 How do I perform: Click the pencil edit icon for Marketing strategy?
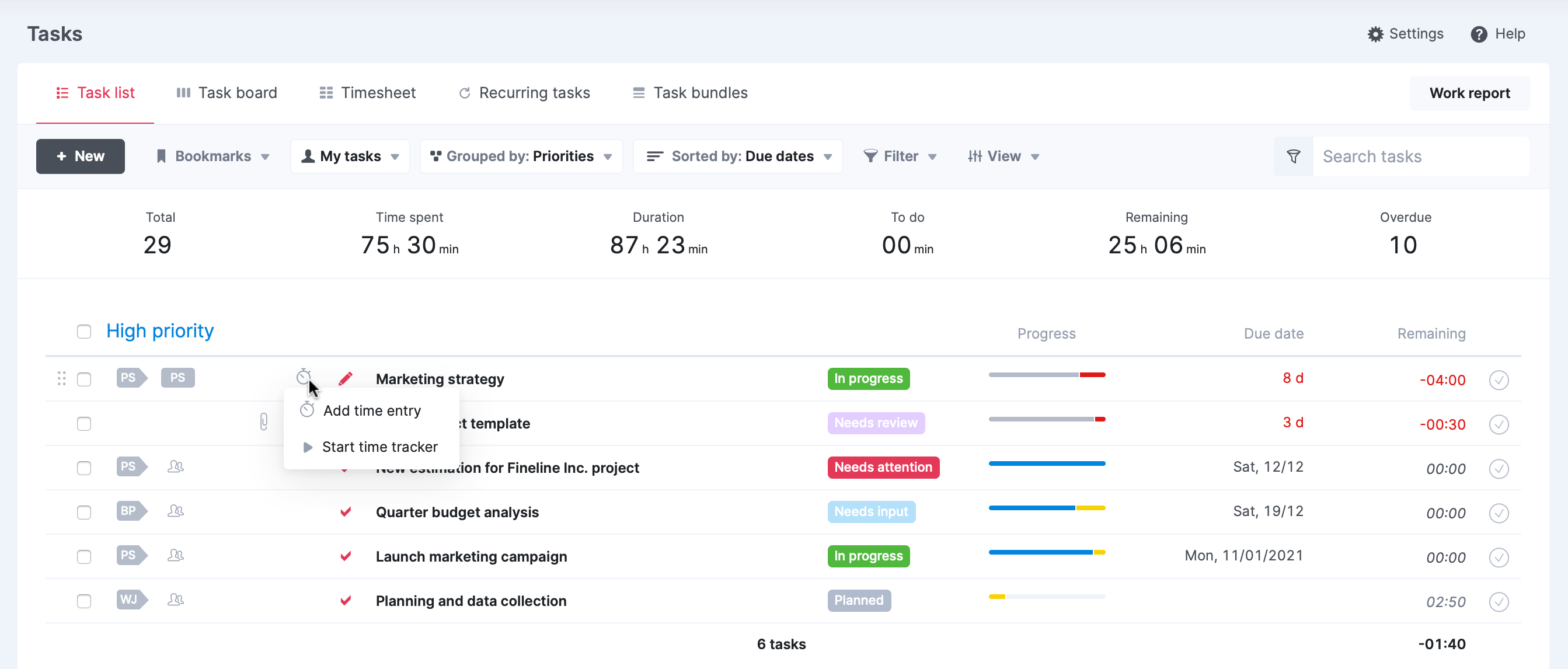coord(345,379)
